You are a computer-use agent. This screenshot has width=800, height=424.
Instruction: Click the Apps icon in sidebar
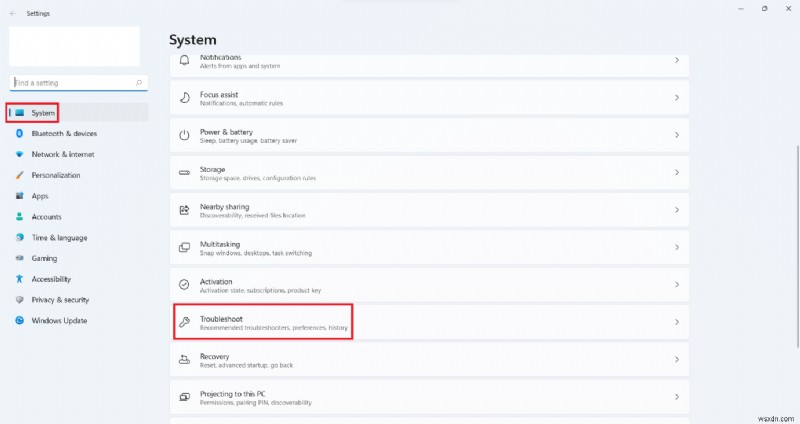point(19,196)
